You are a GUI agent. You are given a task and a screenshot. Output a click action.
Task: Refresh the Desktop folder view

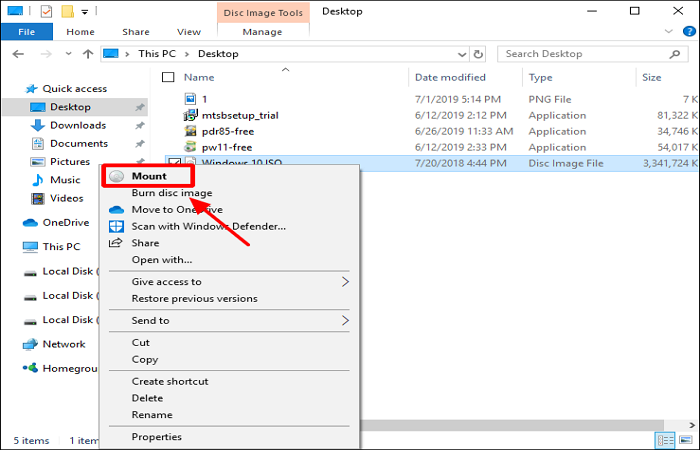click(478, 54)
